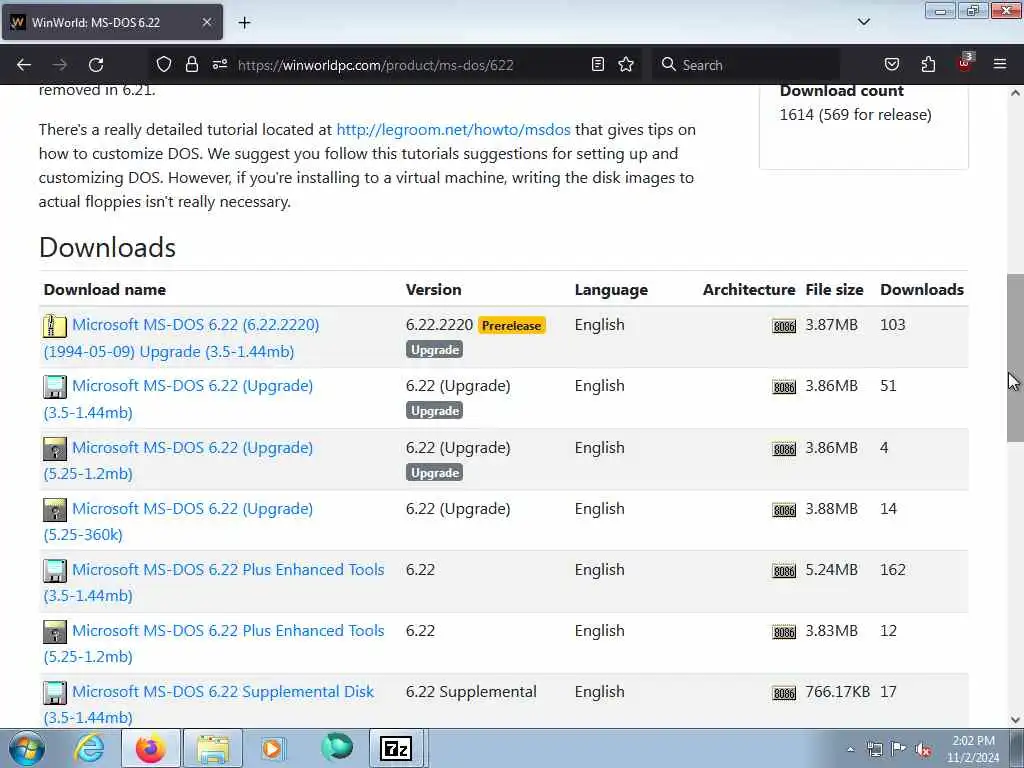The height and width of the screenshot is (768, 1024).
Task: Open the legroom.net/howto/msdos link
Action: point(453,129)
